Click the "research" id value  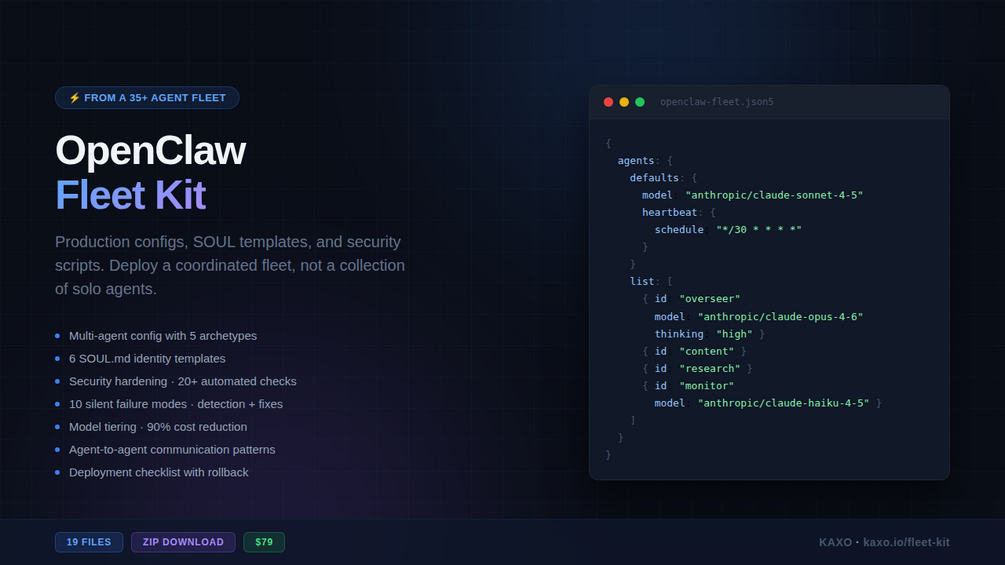tap(710, 368)
